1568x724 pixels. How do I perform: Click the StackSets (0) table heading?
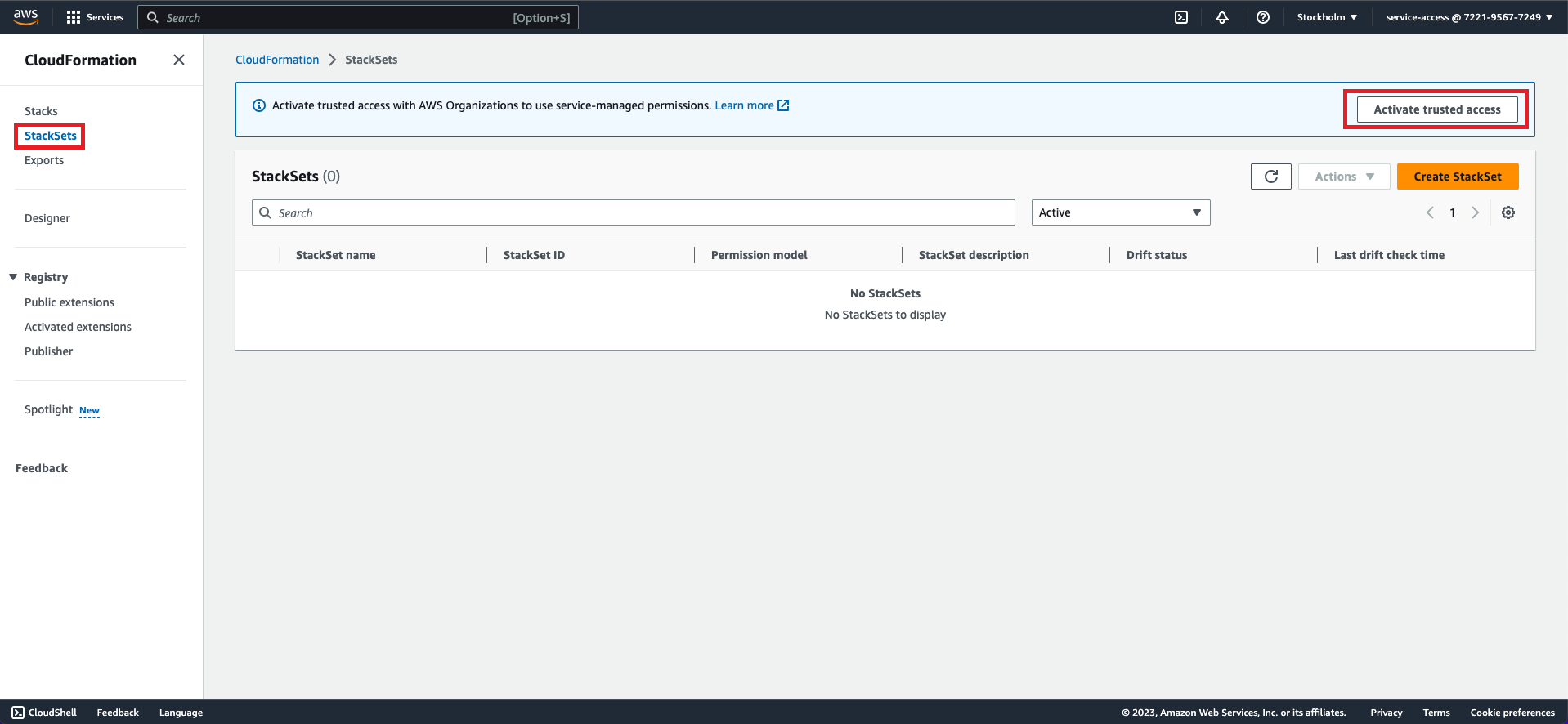(x=296, y=177)
